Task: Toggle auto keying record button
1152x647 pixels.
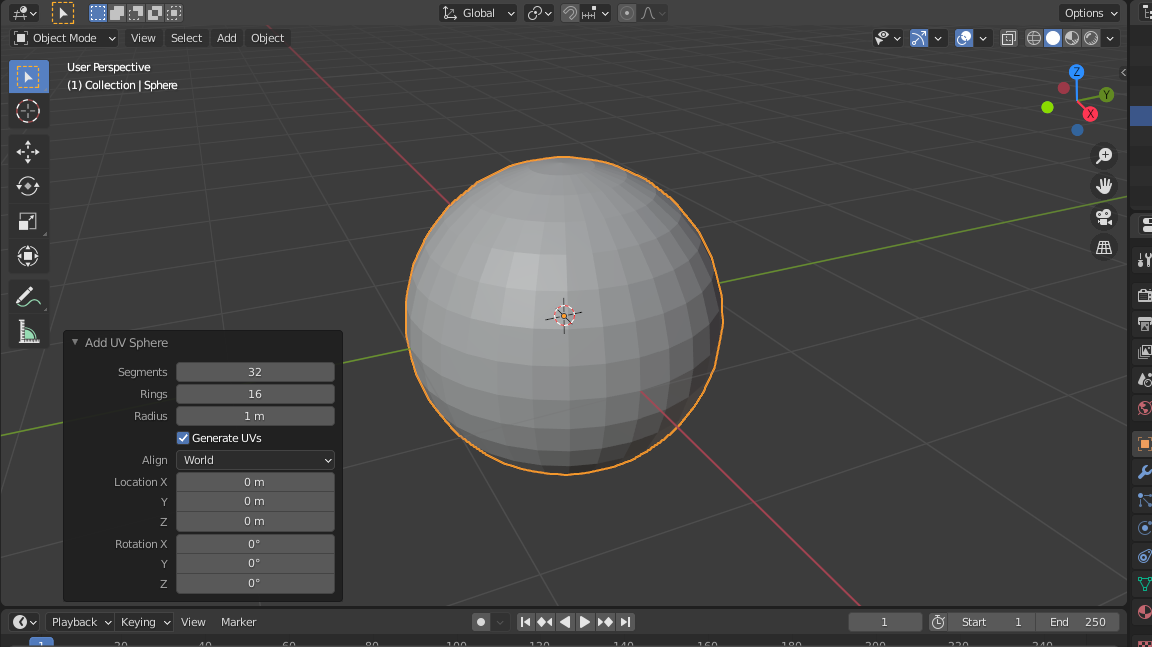Action: coord(480,622)
